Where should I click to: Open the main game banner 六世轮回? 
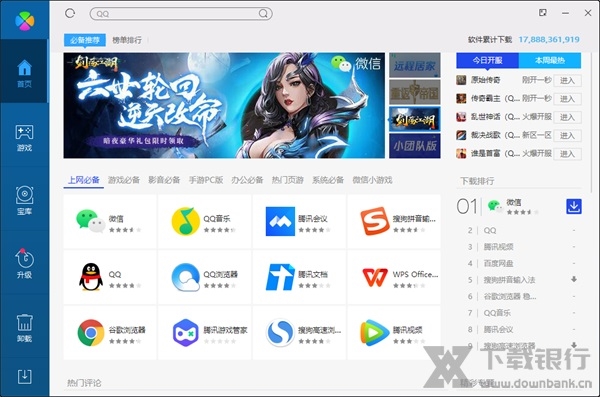click(x=224, y=105)
